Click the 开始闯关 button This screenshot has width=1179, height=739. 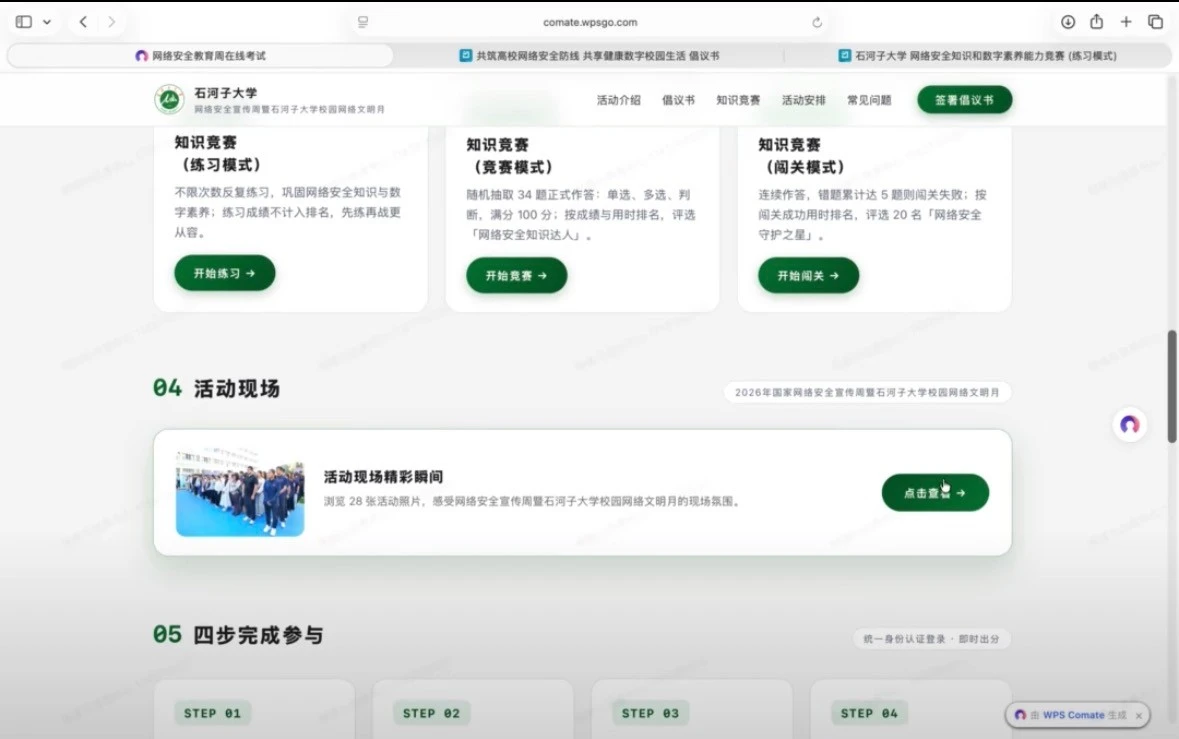(808, 275)
